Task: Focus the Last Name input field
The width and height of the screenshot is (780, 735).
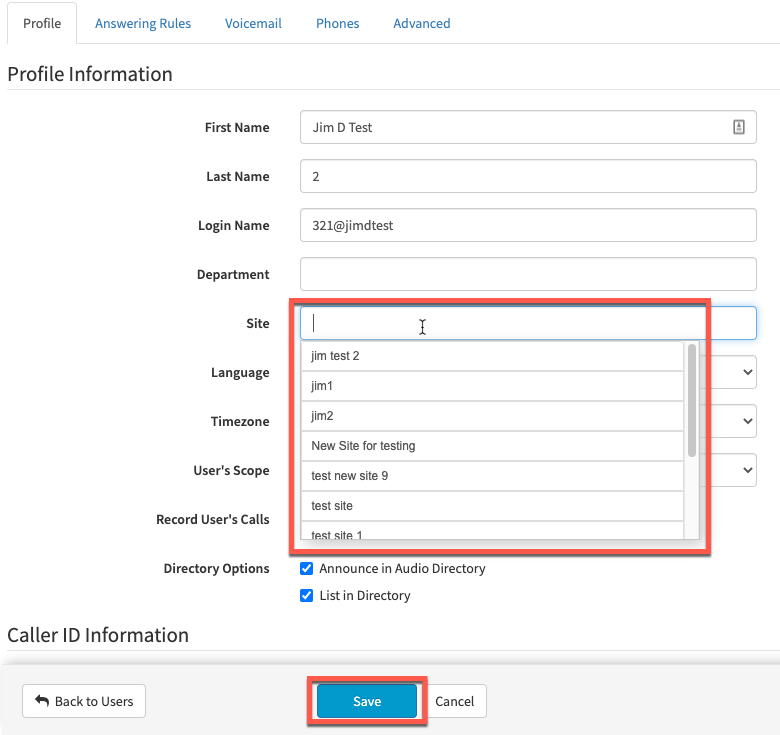Action: pyautogui.click(x=528, y=176)
